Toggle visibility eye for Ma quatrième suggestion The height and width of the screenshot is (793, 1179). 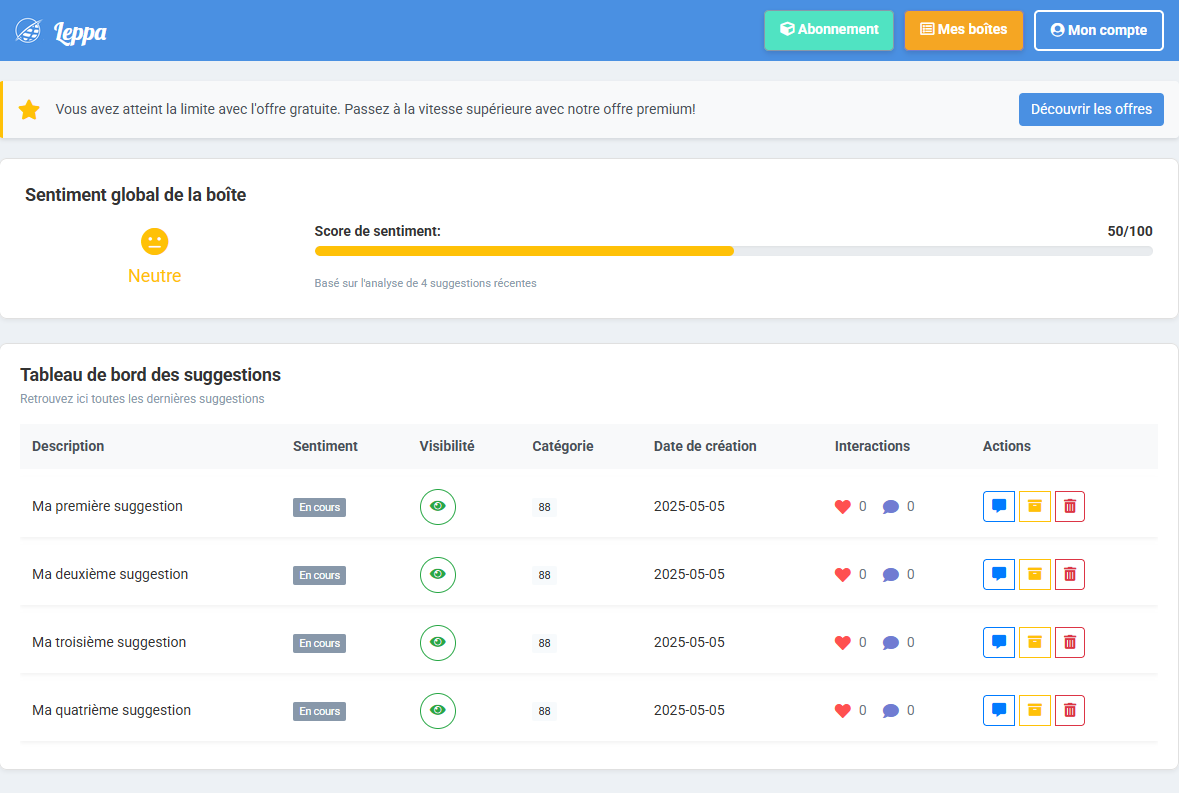point(437,711)
